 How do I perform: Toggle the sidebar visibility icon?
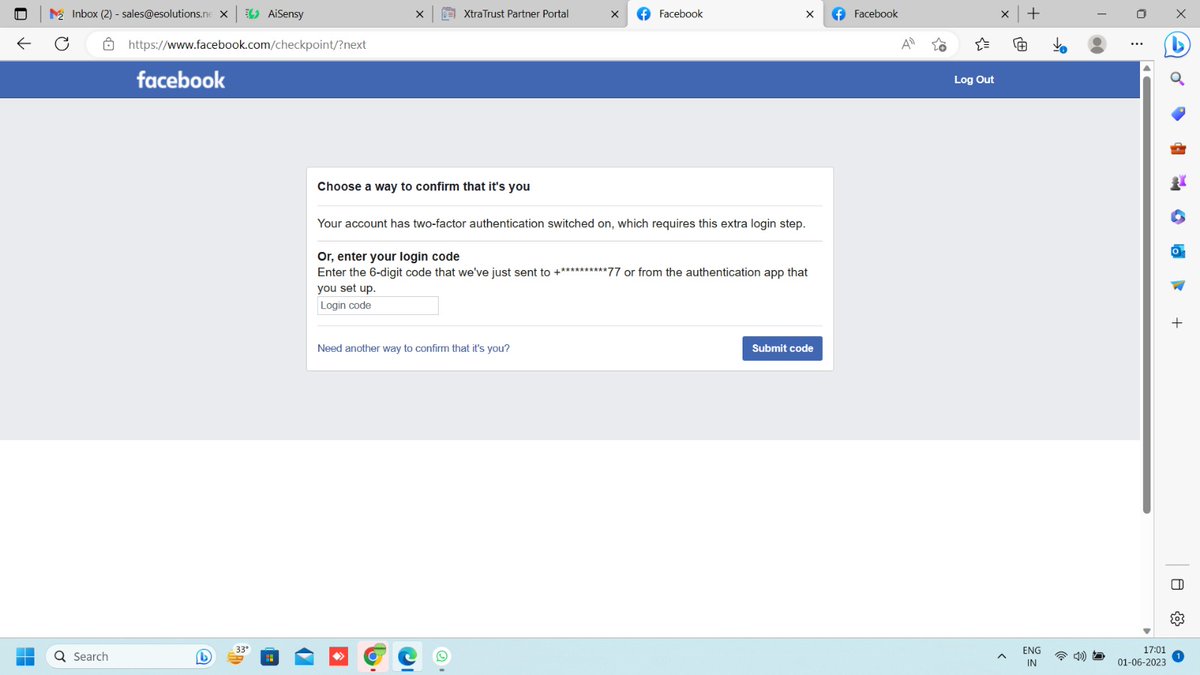pos(1177,584)
